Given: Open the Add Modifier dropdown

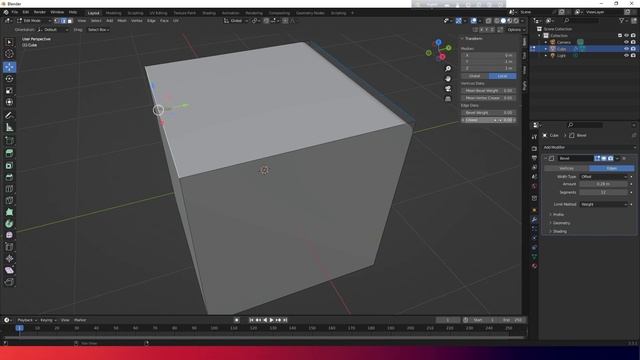Looking at the screenshot, I should (589, 147).
